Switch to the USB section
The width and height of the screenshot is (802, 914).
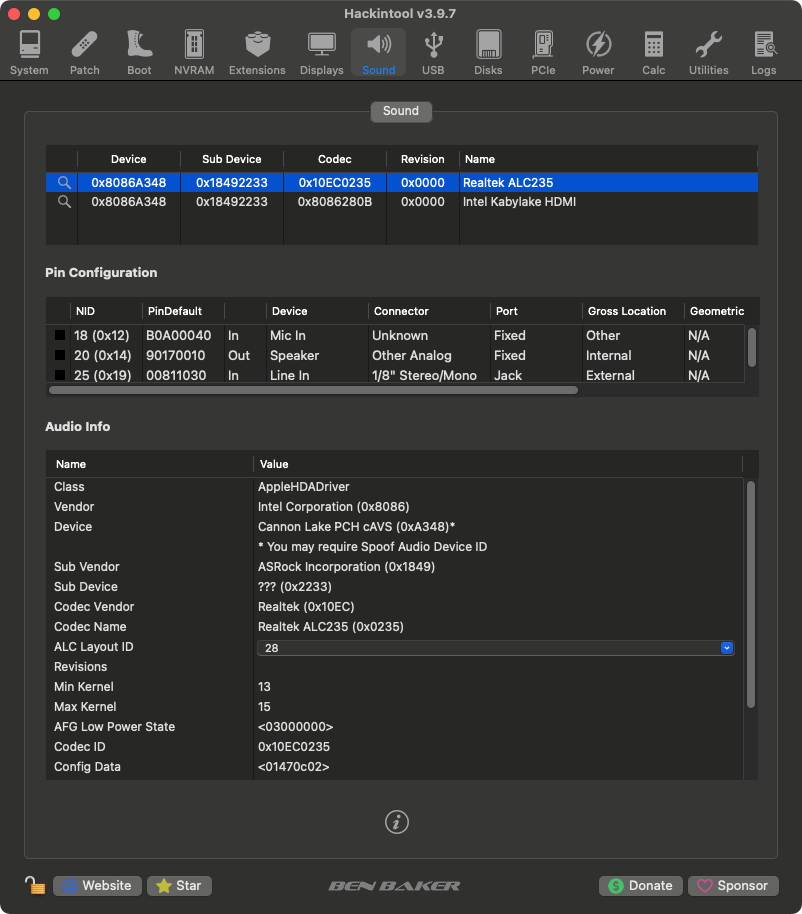click(x=433, y=53)
